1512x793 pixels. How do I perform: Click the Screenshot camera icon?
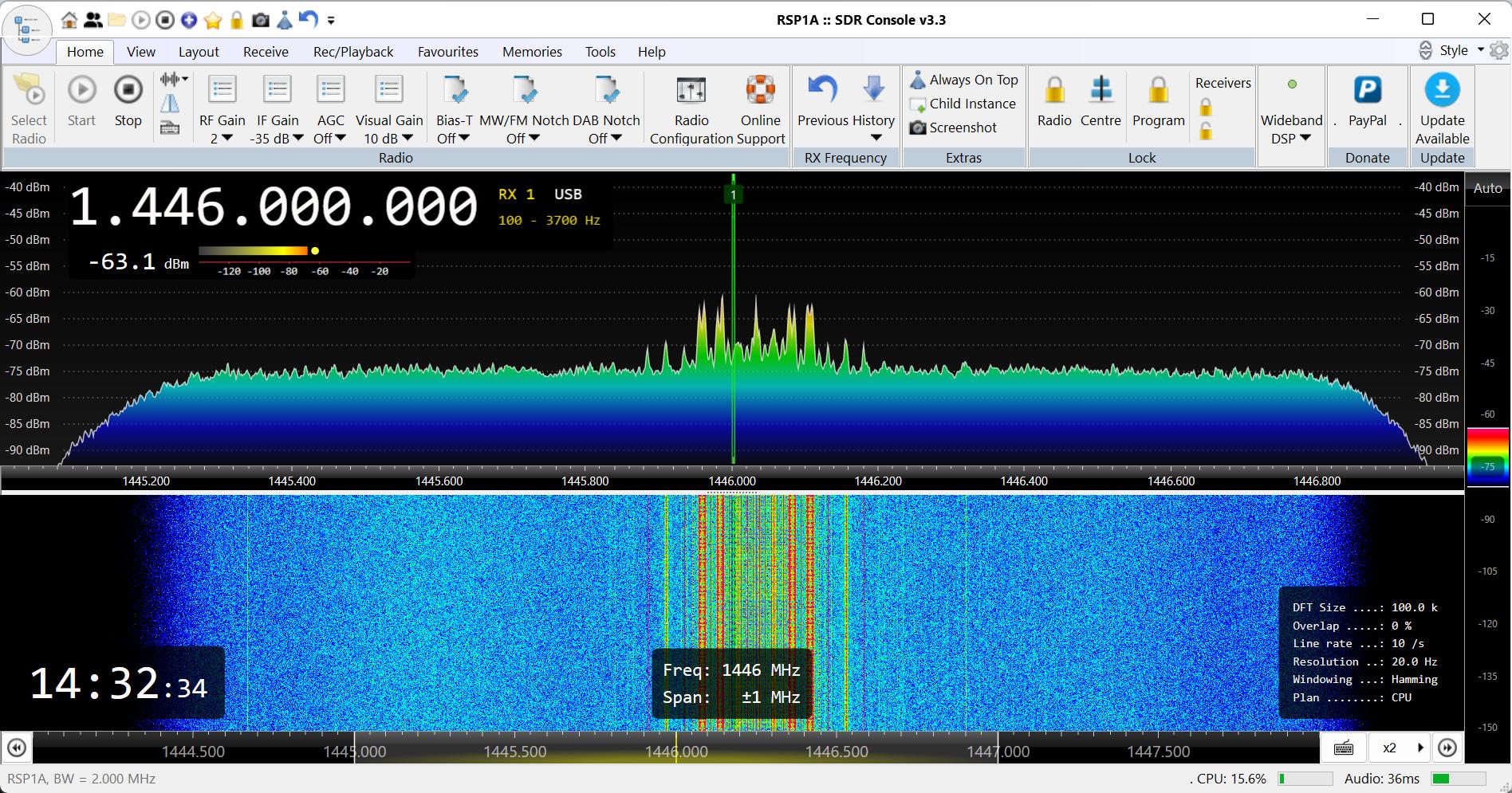pyautogui.click(x=918, y=128)
